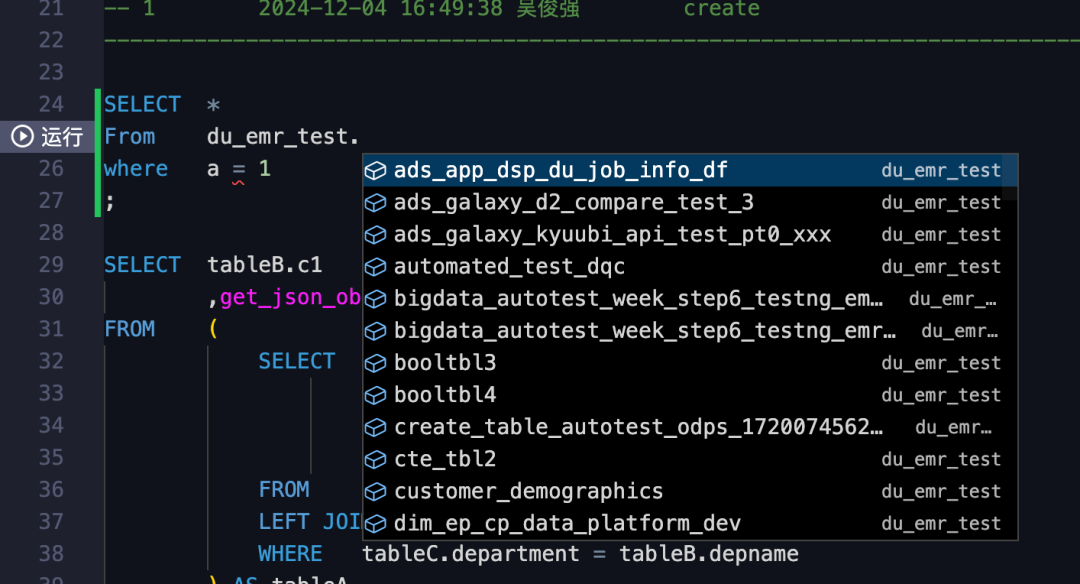Click the table icon next to cte_tbl2
The image size is (1080, 584).
[x=375, y=459]
